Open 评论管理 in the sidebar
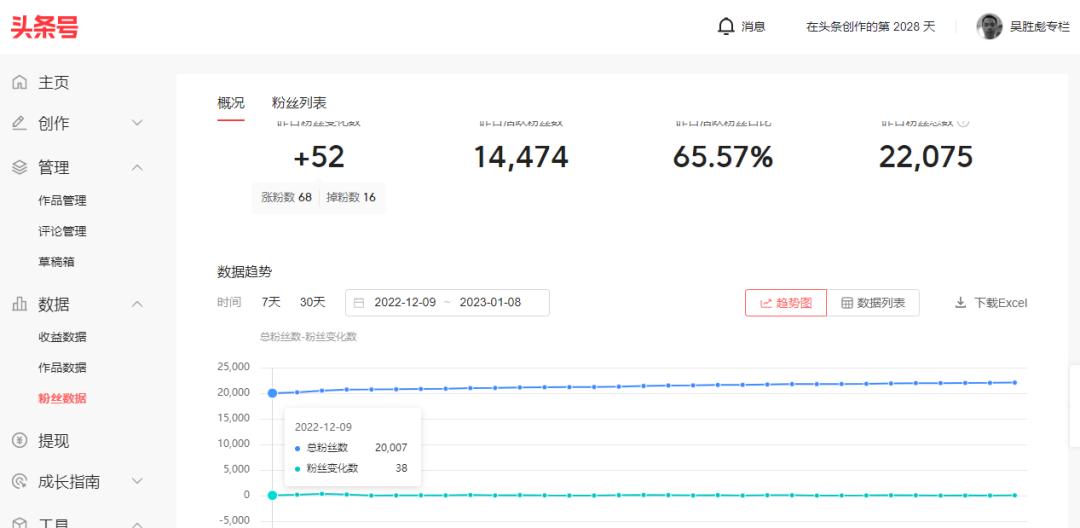Image resolution: width=1080 pixels, height=528 pixels. [63, 231]
